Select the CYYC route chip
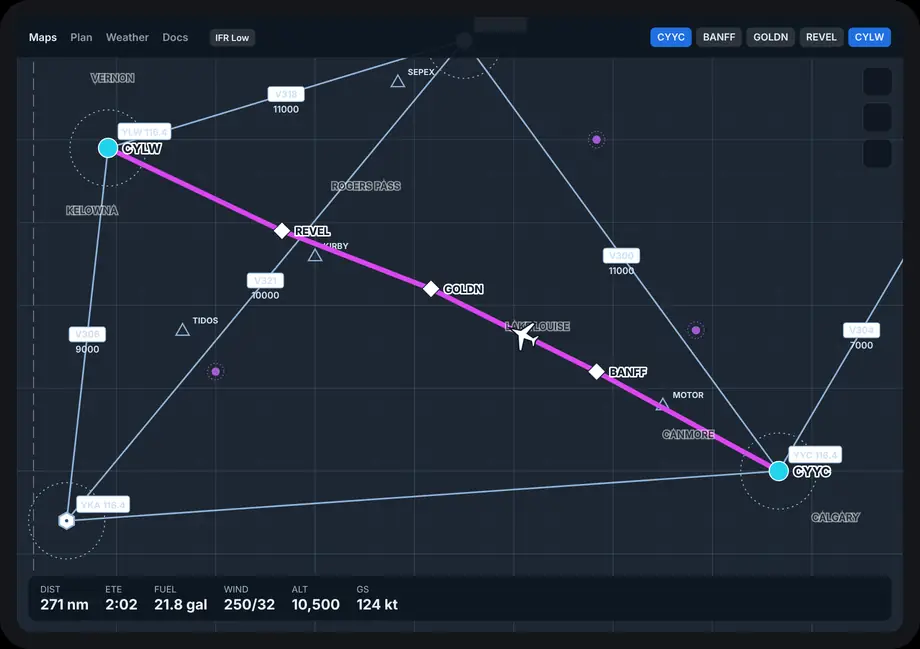 point(671,37)
